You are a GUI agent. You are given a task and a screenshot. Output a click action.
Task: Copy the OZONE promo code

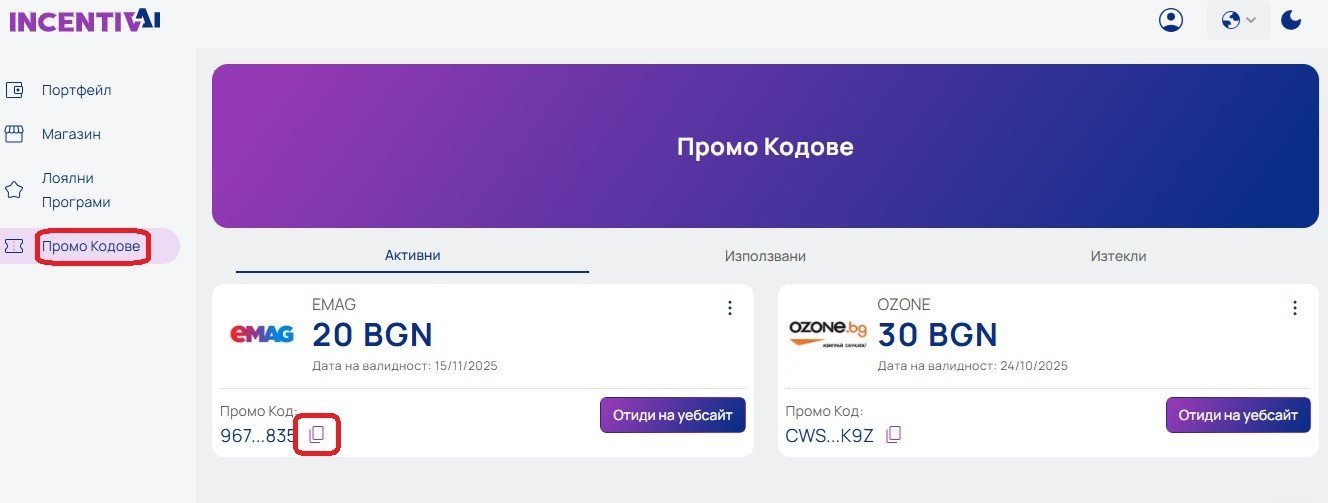point(894,434)
